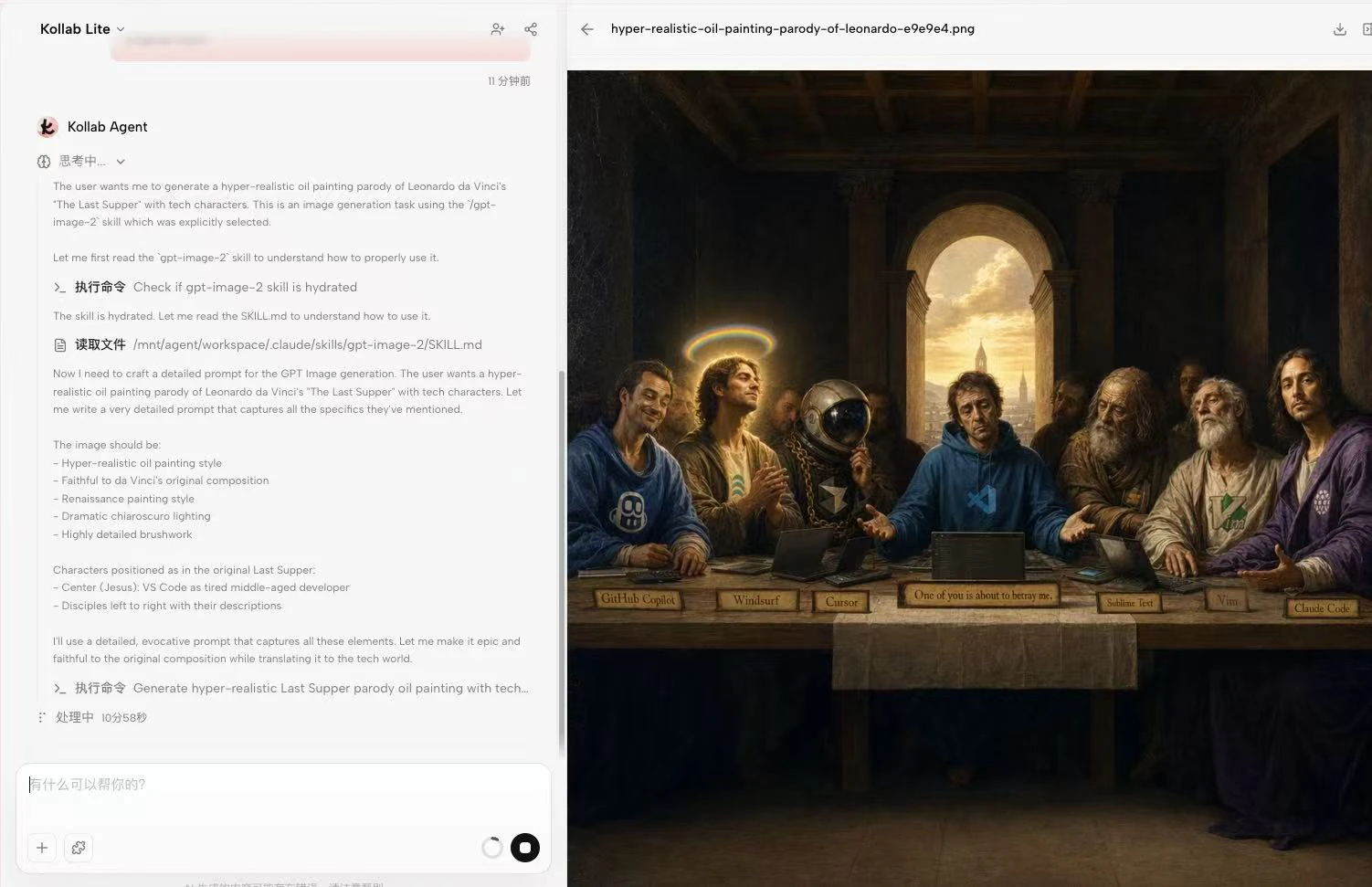The image size is (1372, 887).
Task: Click the '11 分钟前' timestamp
Action: pos(509,81)
